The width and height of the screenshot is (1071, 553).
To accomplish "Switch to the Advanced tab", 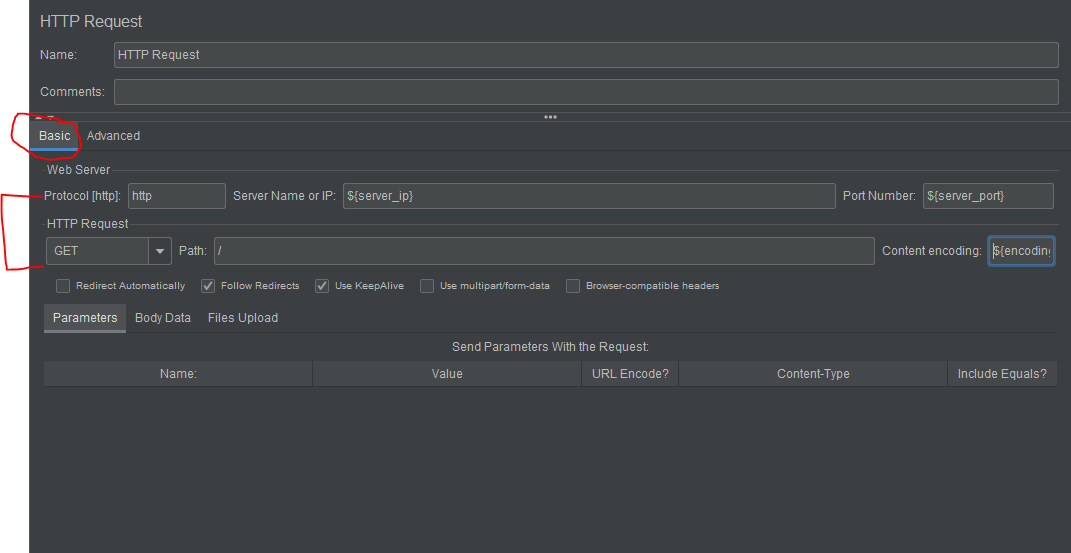I will point(113,136).
